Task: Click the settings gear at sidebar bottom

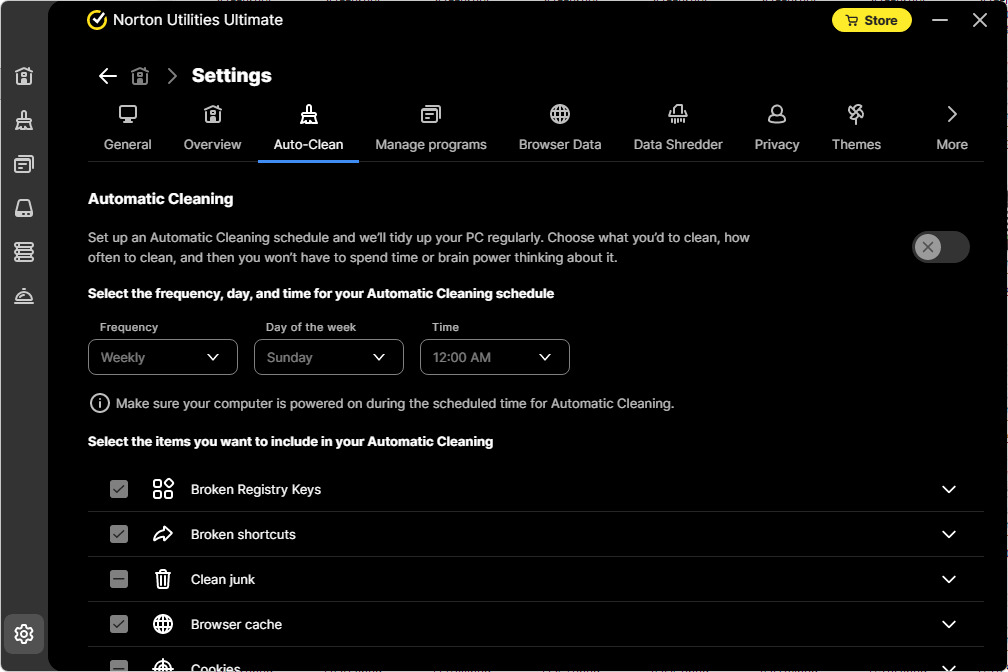Action: tap(23, 633)
